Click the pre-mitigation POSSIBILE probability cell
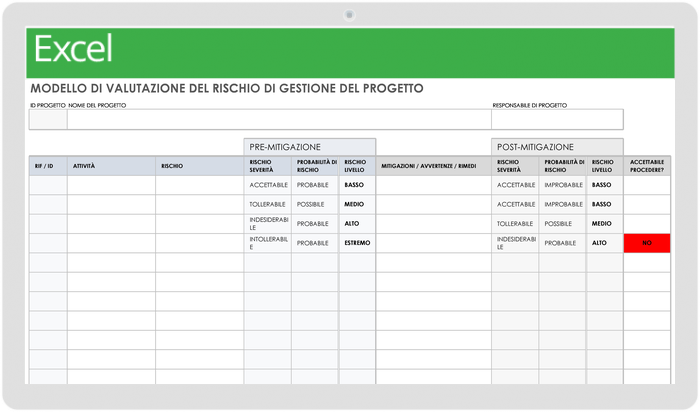This screenshot has width=700, height=412. tap(315, 204)
